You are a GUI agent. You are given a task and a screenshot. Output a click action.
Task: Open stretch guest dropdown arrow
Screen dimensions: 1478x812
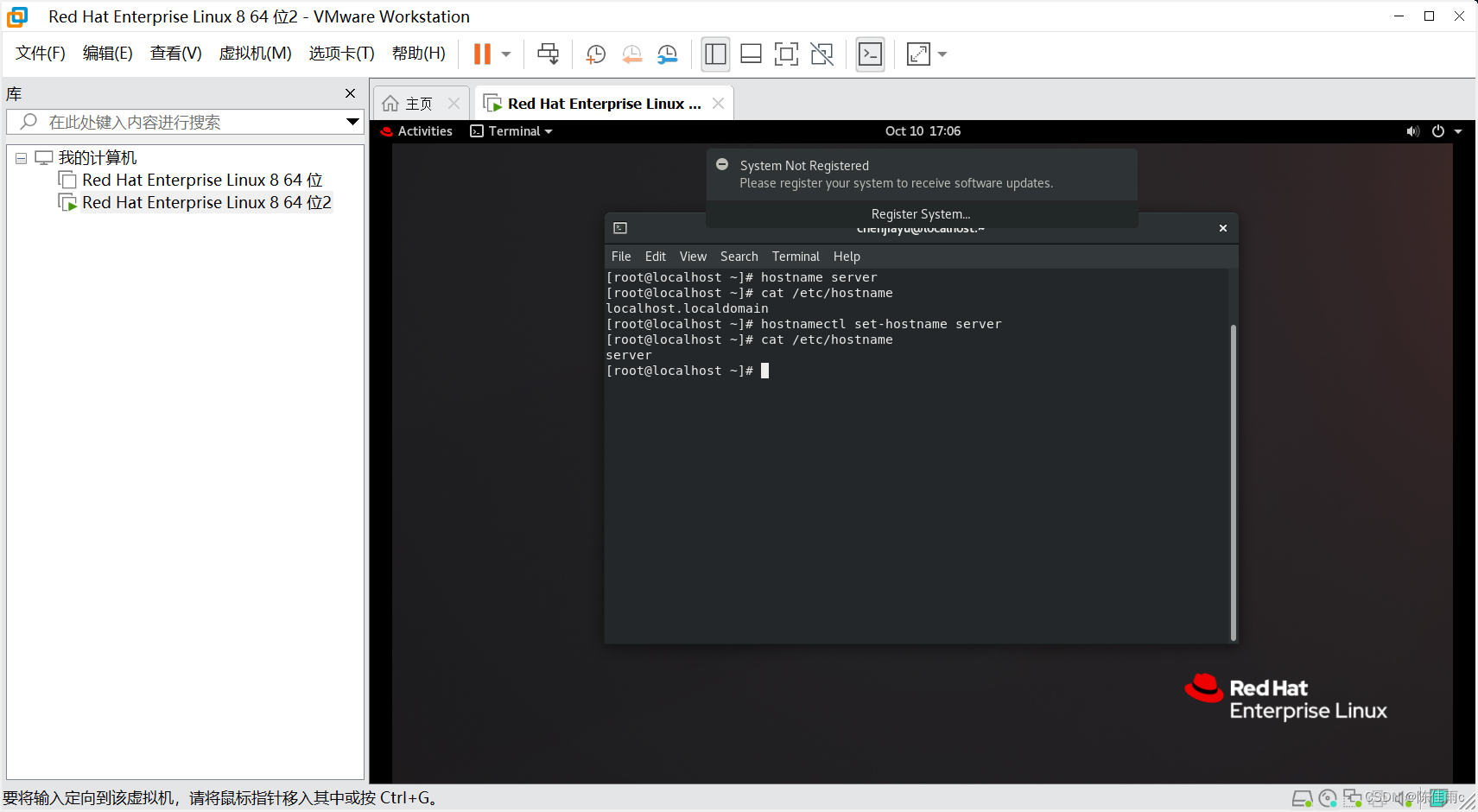tap(942, 54)
